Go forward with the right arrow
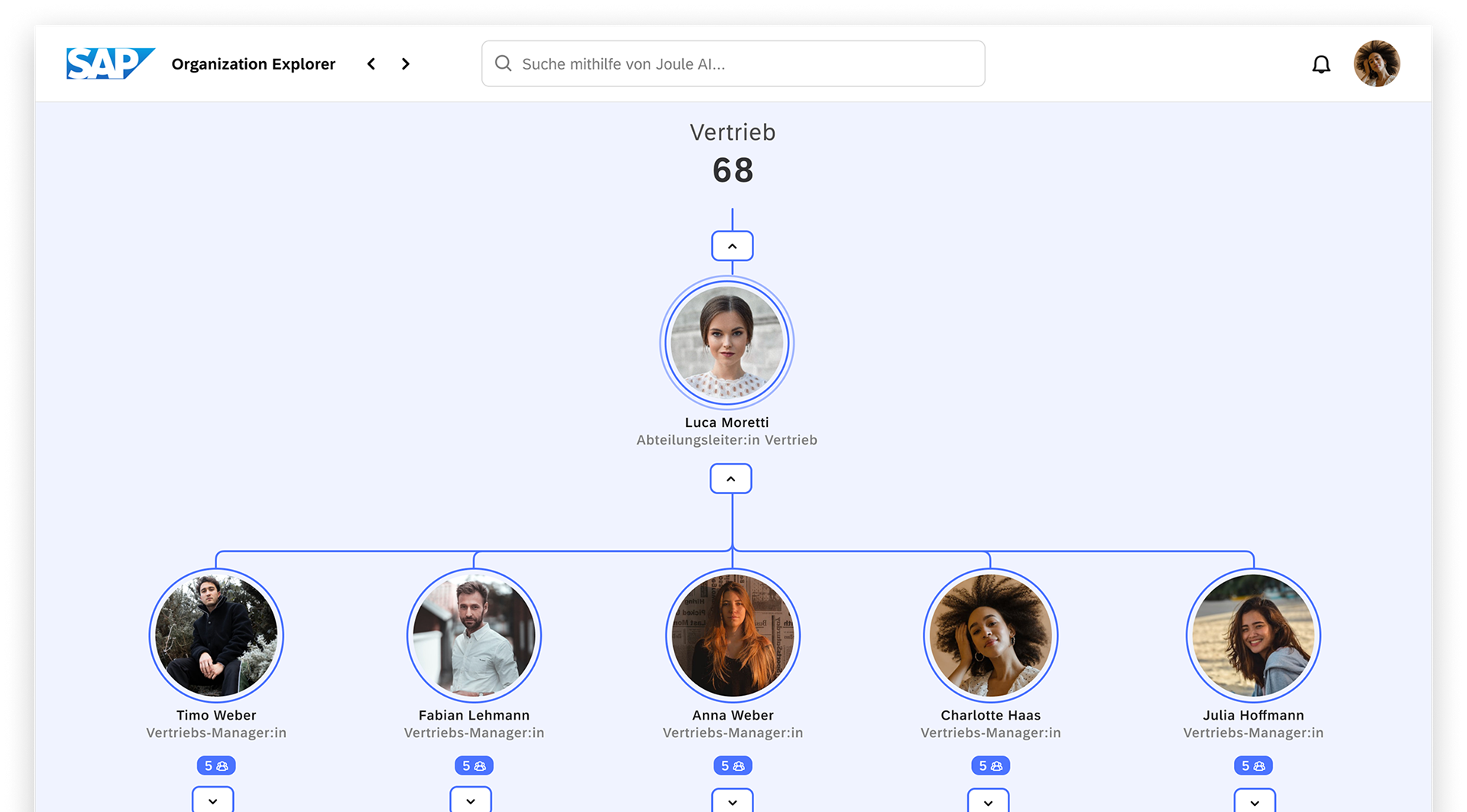The width and height of the screenshot is (1467, 812). (x=406, y=64)
